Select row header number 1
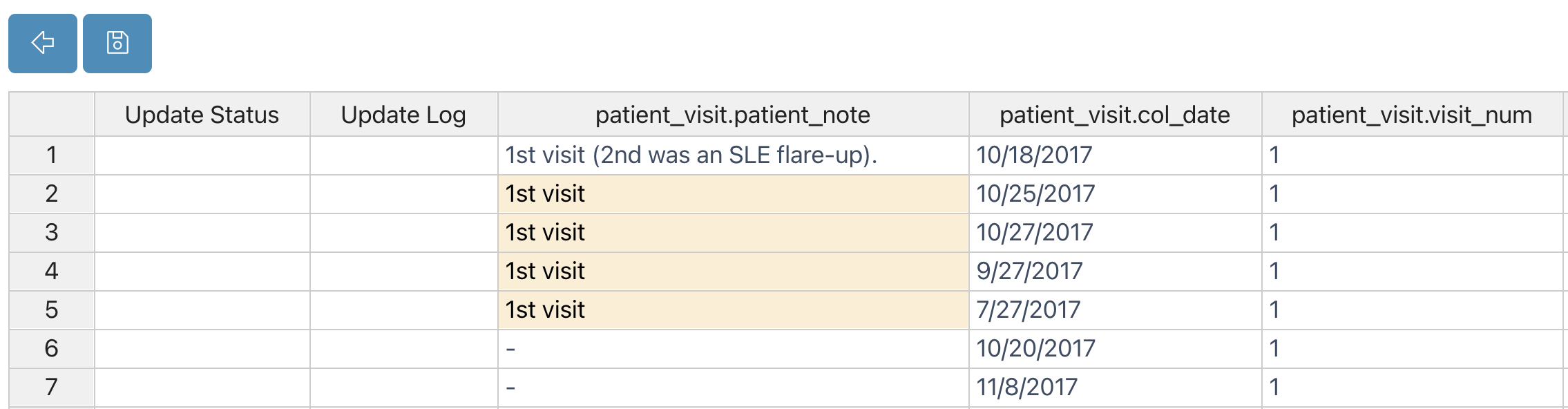Image resolution: width=1568 pixels, height=409 pixels. click(x=52, y=155)
